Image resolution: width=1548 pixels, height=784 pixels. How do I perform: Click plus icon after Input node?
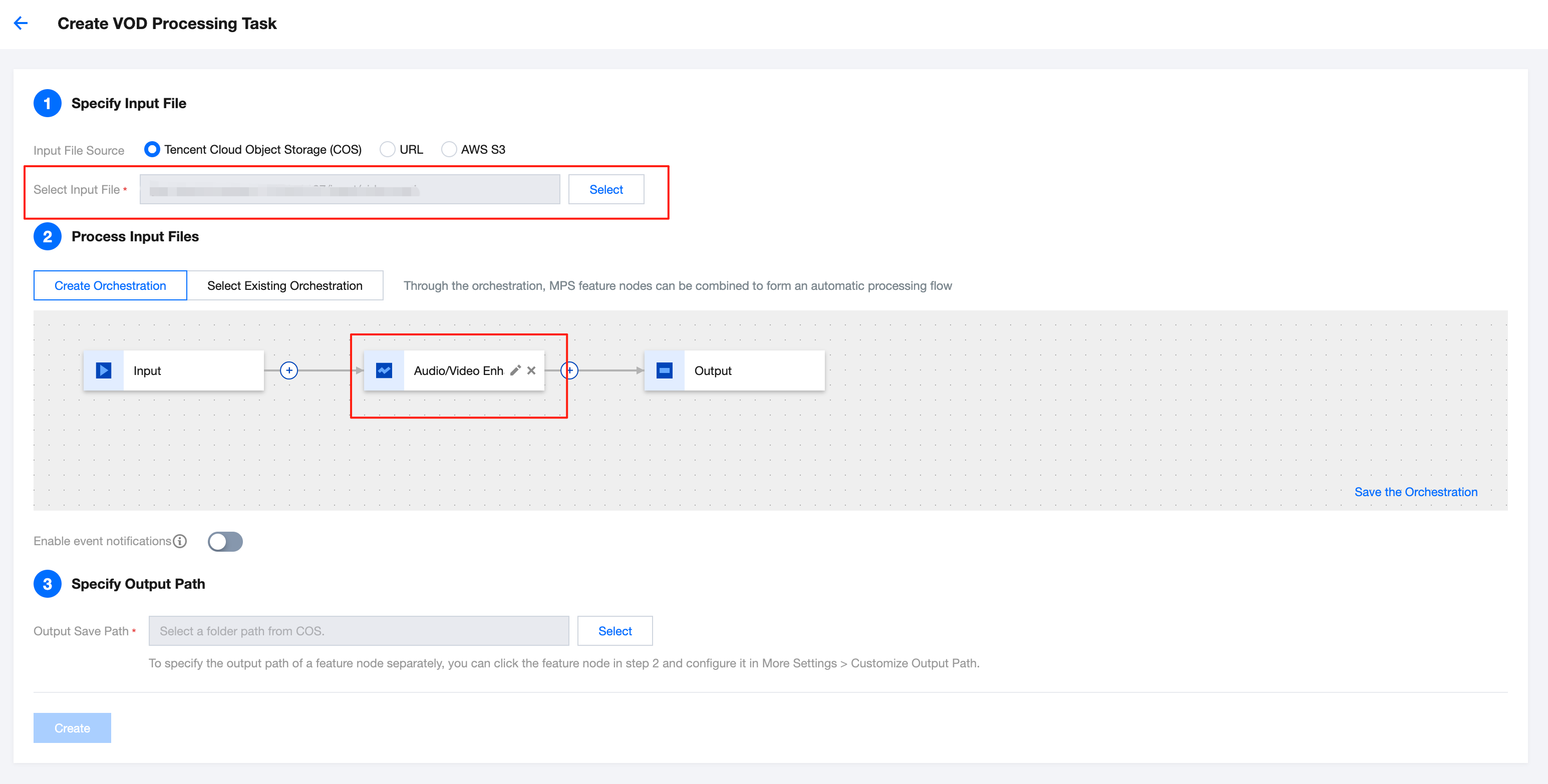coord(289,370)
